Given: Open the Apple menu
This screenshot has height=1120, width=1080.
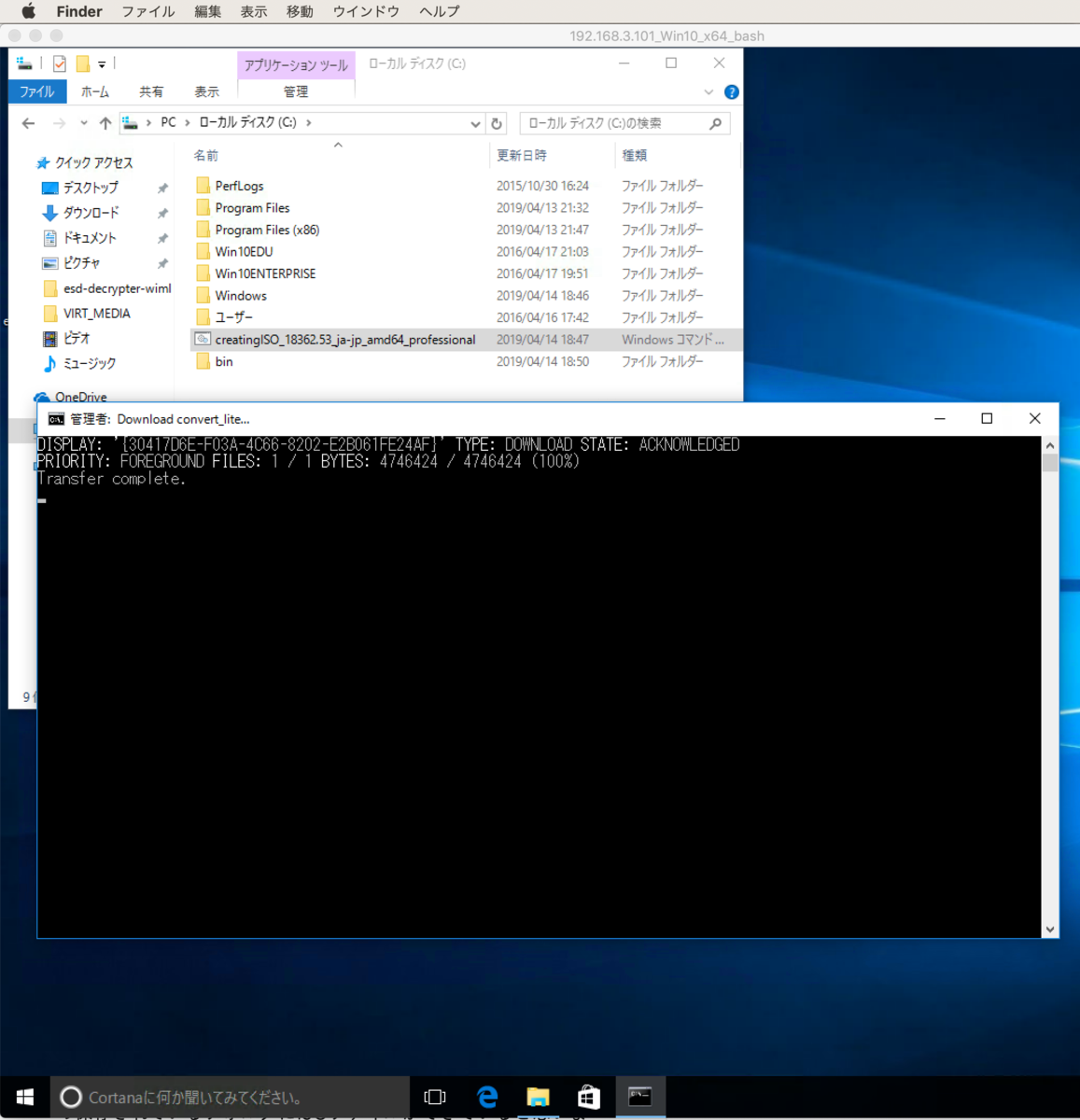Looking at the screenshot, I should [x=28, y=11].
